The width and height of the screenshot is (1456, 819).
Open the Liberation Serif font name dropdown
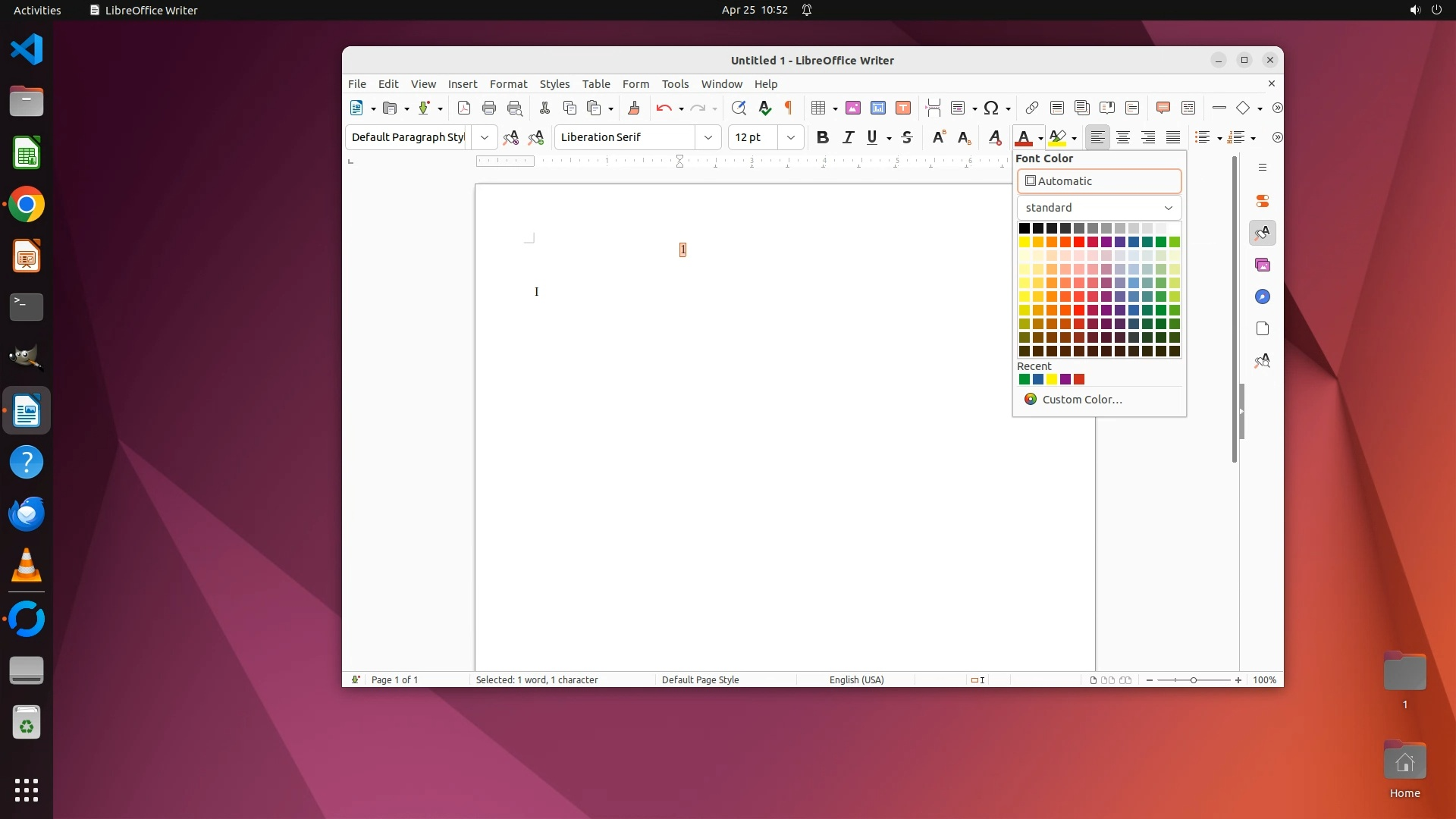[x=708, y=137]
